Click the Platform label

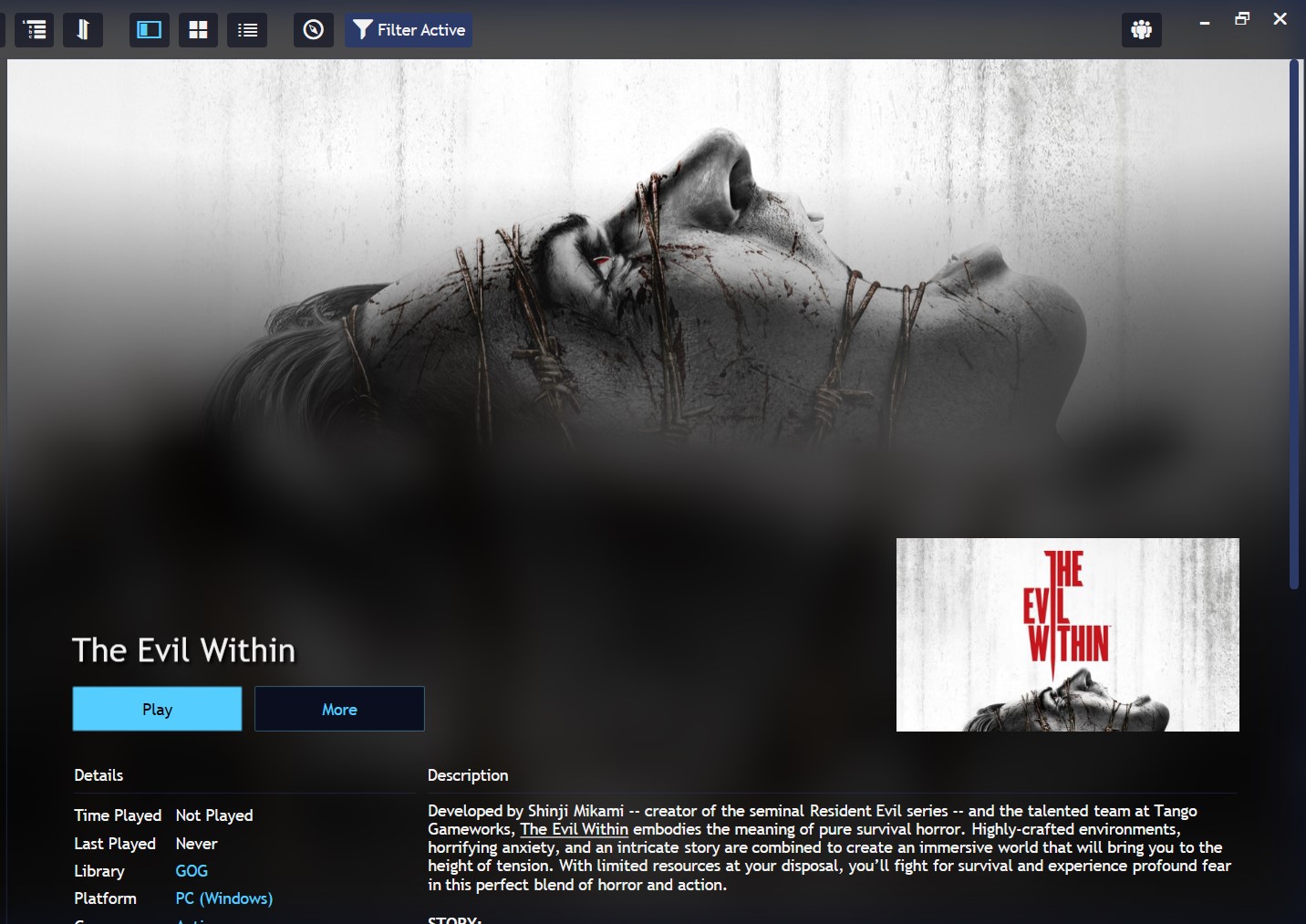(x=105, y=898)
